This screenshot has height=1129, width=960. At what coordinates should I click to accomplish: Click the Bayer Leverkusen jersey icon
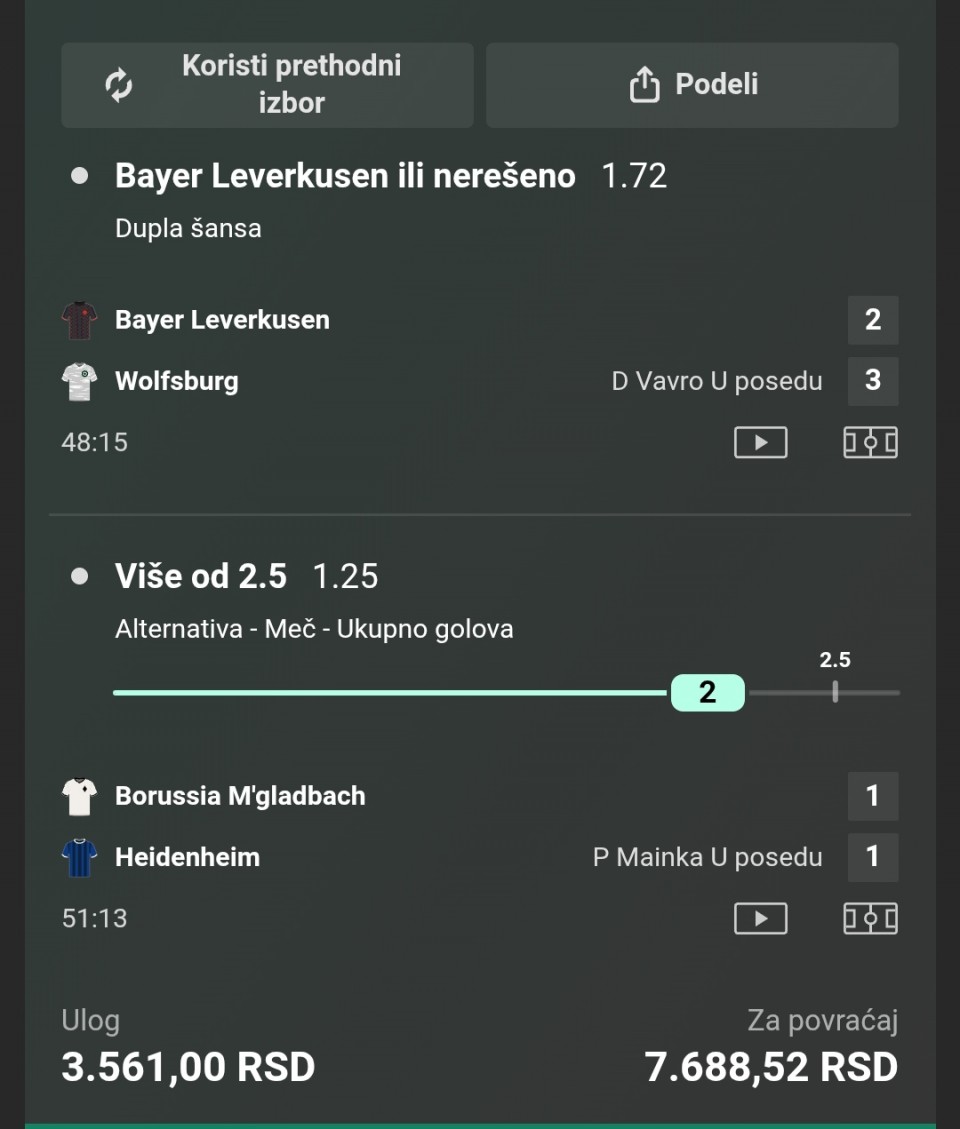click(x=79, y=320)
